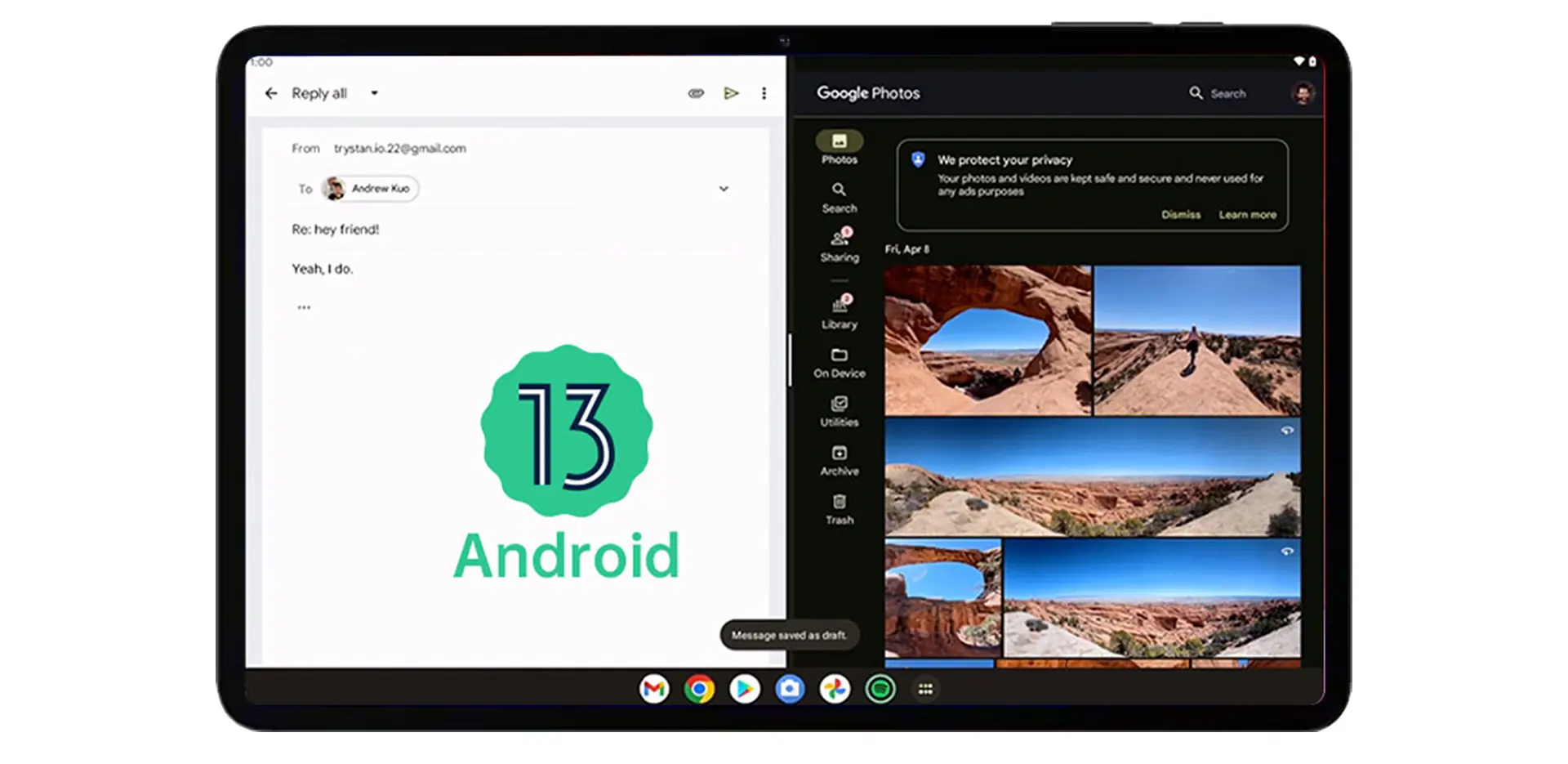The height and width of the screenshot is (764, 1568).
Task: Expand the Reply all dropdown arrow
Action: (374, 93)
